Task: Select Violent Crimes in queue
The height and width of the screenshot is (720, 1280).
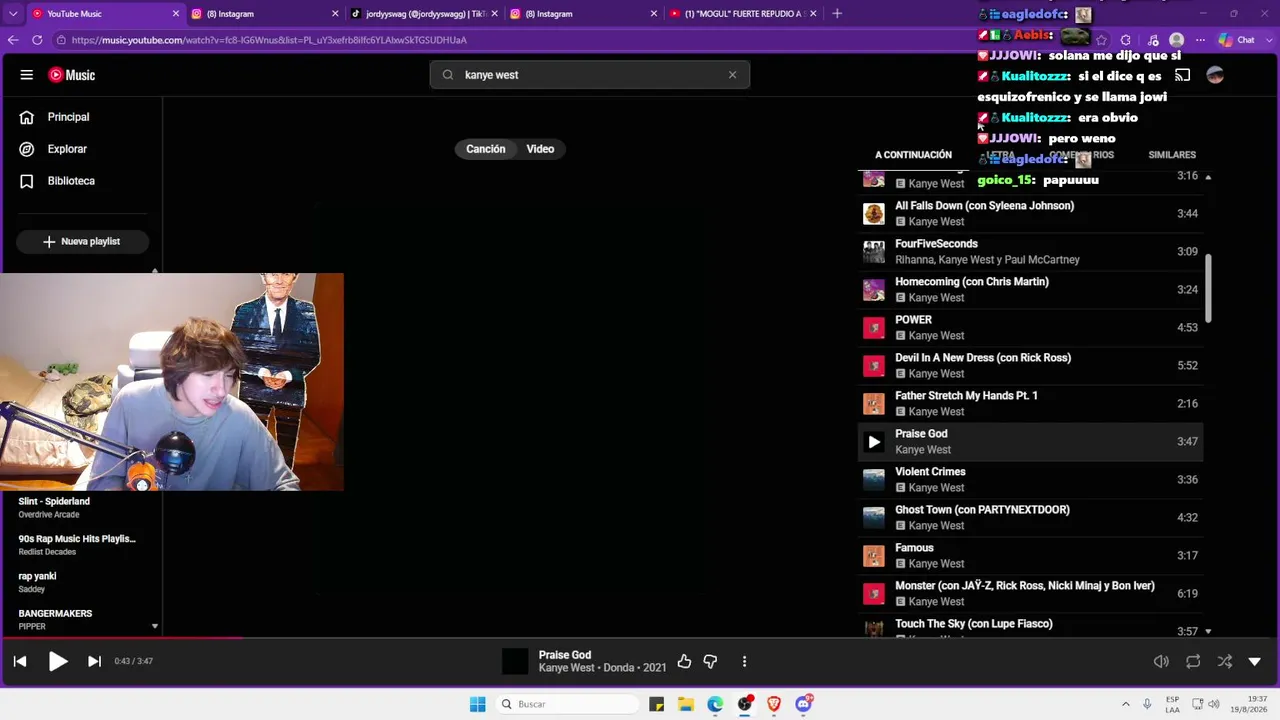Action: [x=1030, y=479]
